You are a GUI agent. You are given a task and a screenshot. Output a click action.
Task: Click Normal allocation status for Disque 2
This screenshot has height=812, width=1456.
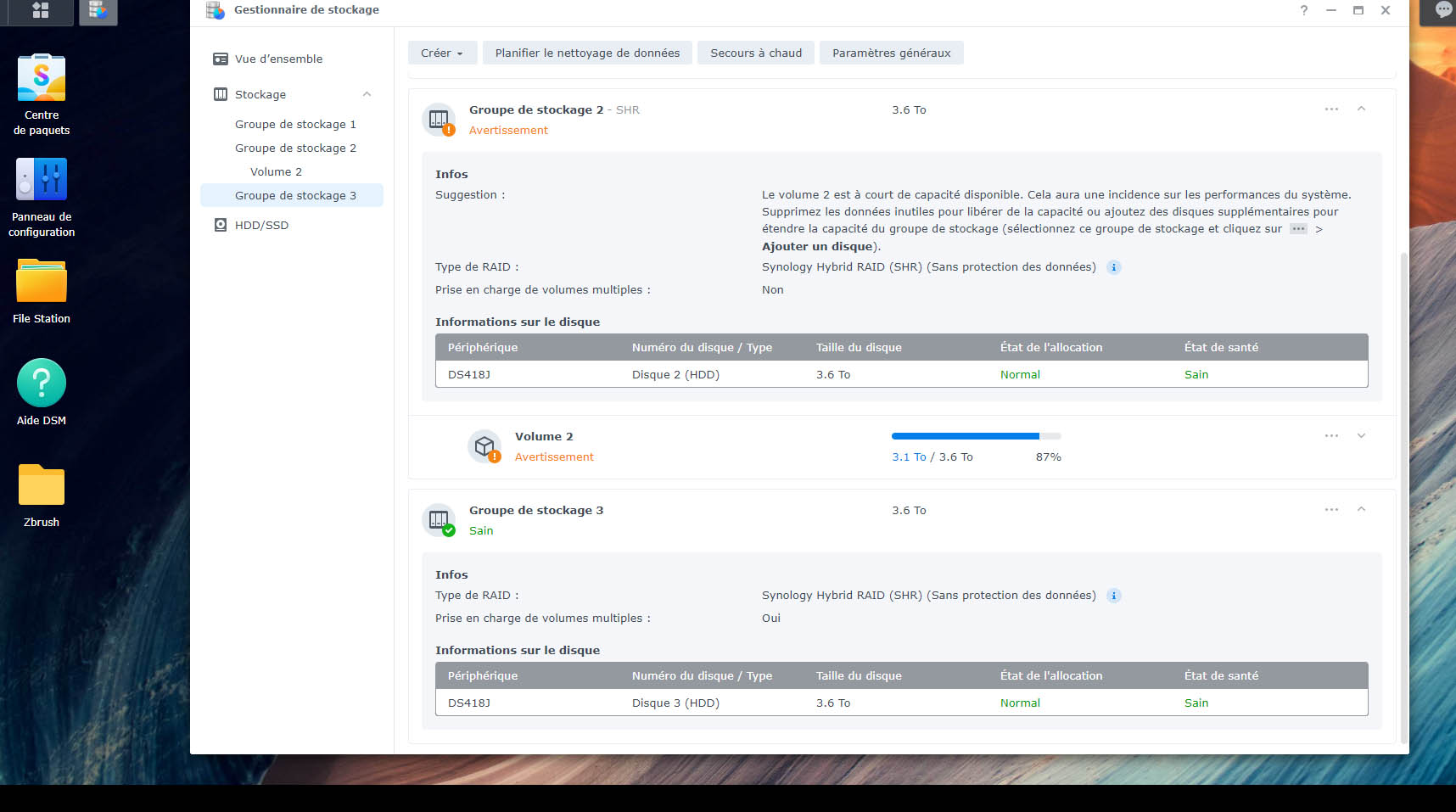(x=1020, y=374)
